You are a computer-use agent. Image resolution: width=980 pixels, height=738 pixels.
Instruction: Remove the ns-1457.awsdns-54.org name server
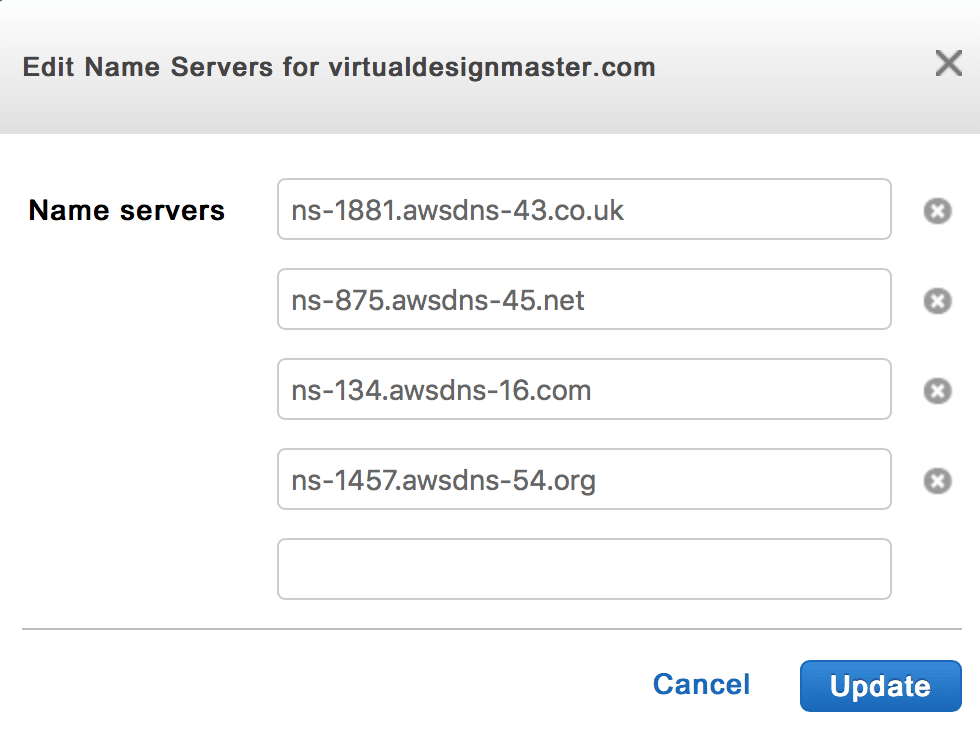point(937,481)
